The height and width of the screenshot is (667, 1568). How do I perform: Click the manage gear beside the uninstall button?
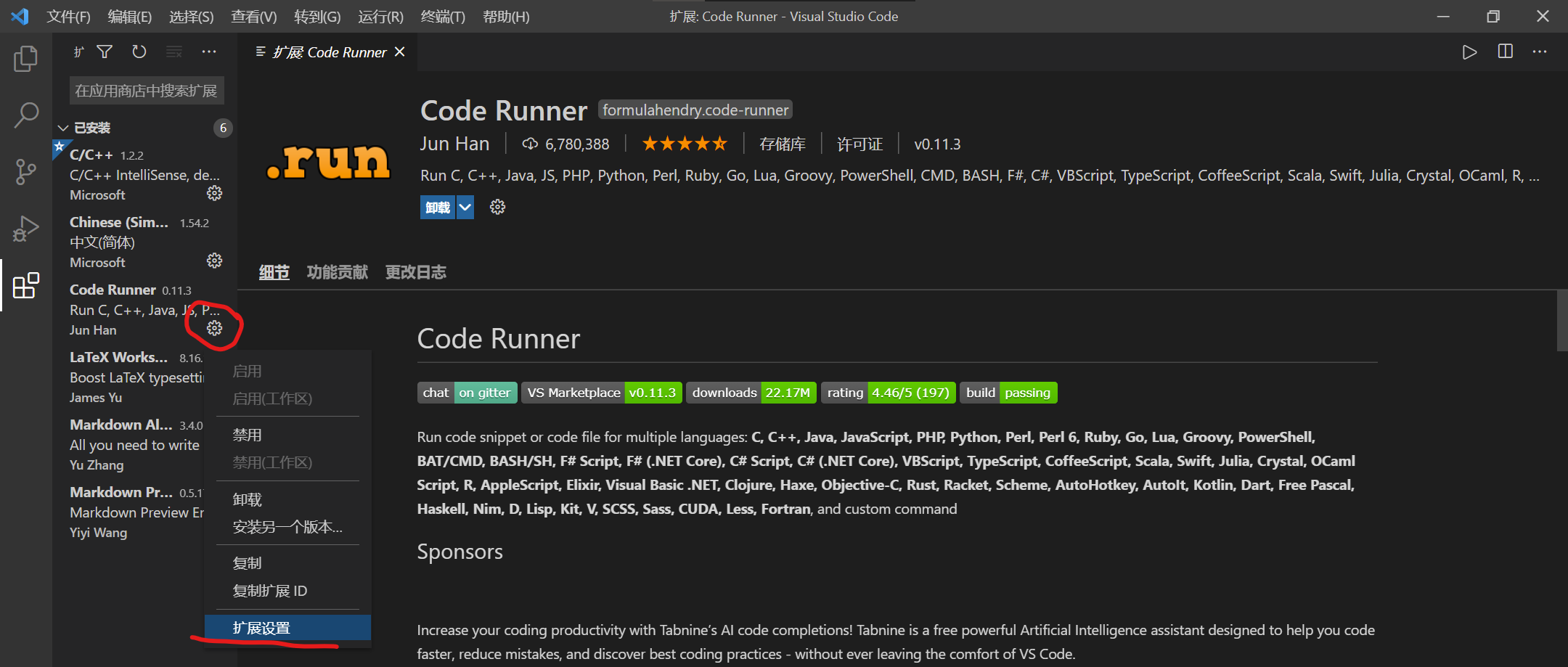tap(497, 207)
